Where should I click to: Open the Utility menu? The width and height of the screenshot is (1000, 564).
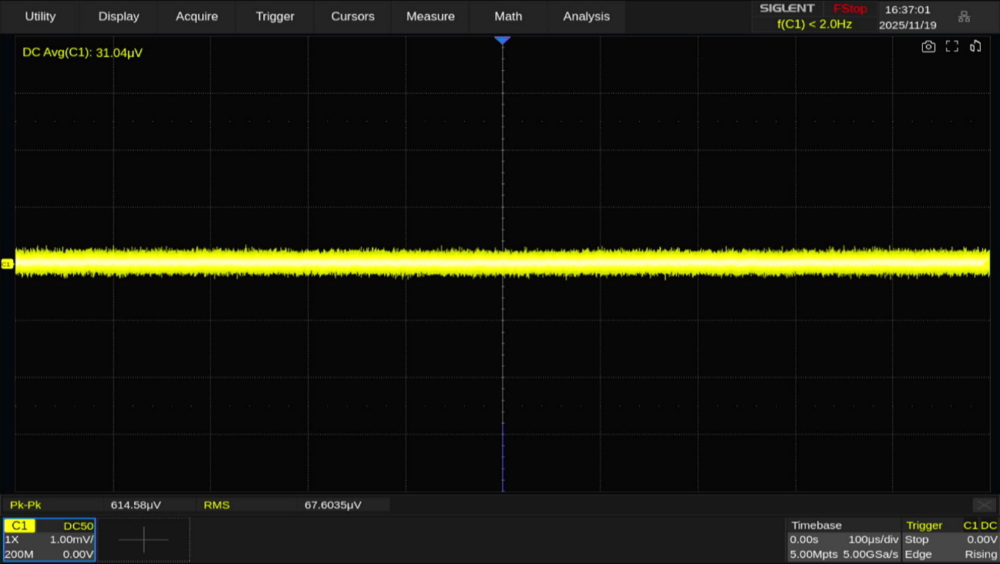40,16
